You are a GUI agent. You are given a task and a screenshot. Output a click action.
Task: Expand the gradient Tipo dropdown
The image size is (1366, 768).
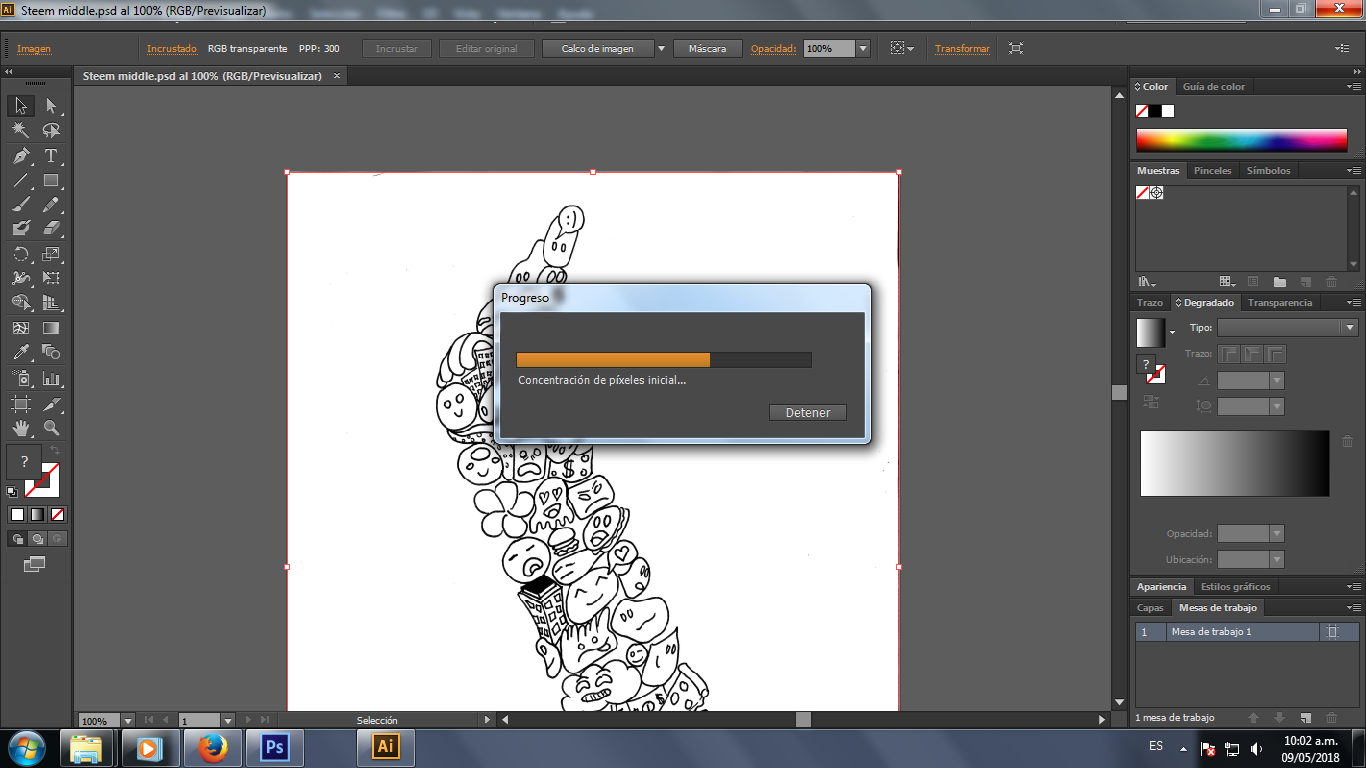click(x=1350, y=328)
